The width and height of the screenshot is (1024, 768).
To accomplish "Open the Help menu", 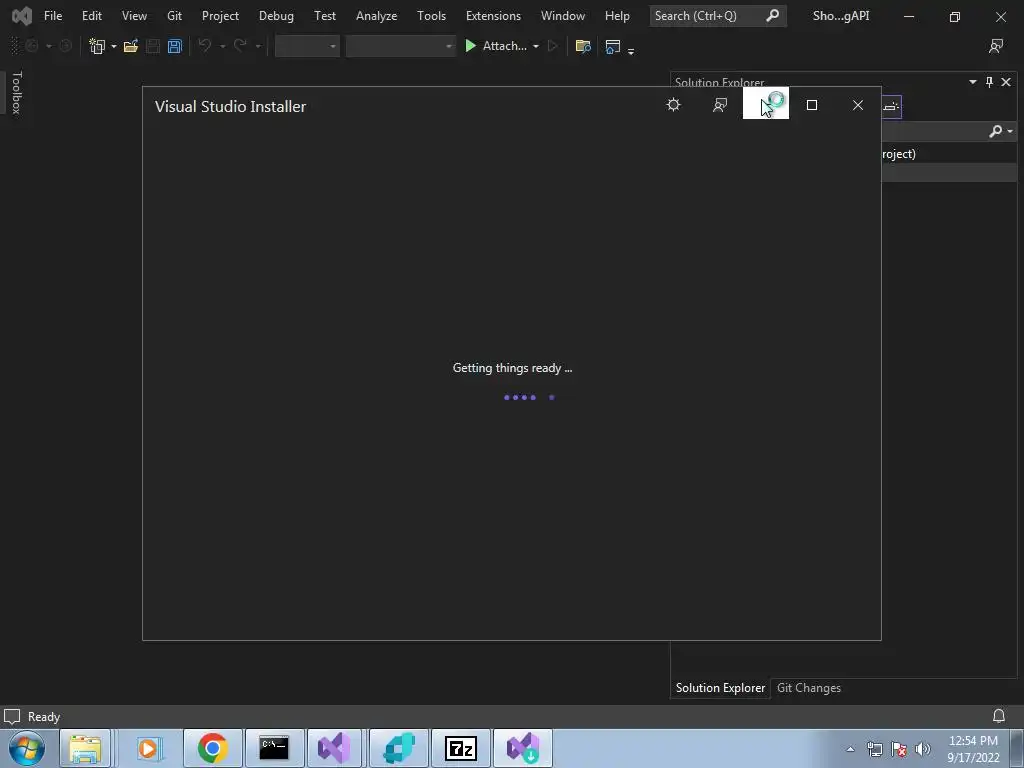I will pos(617,16).
